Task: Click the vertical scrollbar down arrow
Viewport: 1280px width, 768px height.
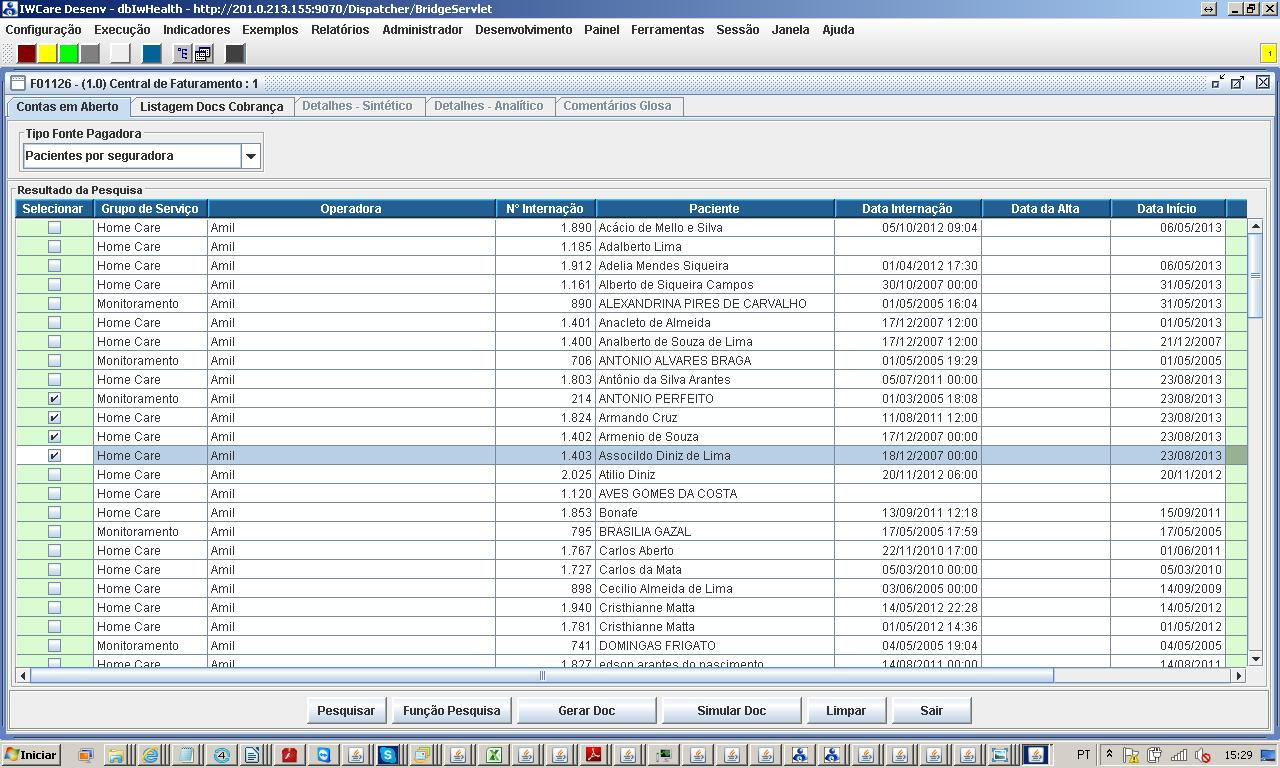Action: click(x=1255, y=659)
